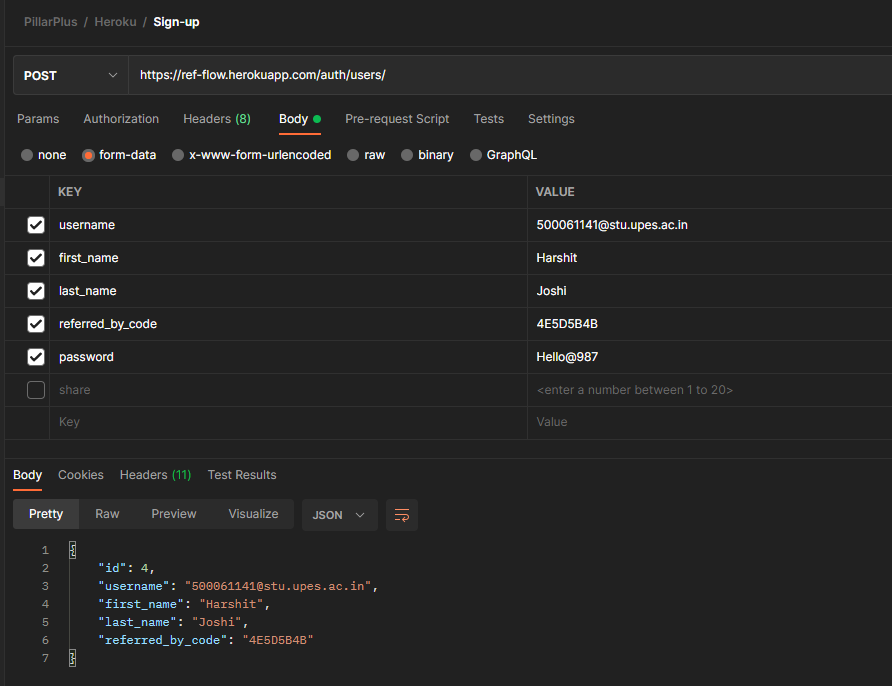Click the closing brace at line 7

coord(72,658)
